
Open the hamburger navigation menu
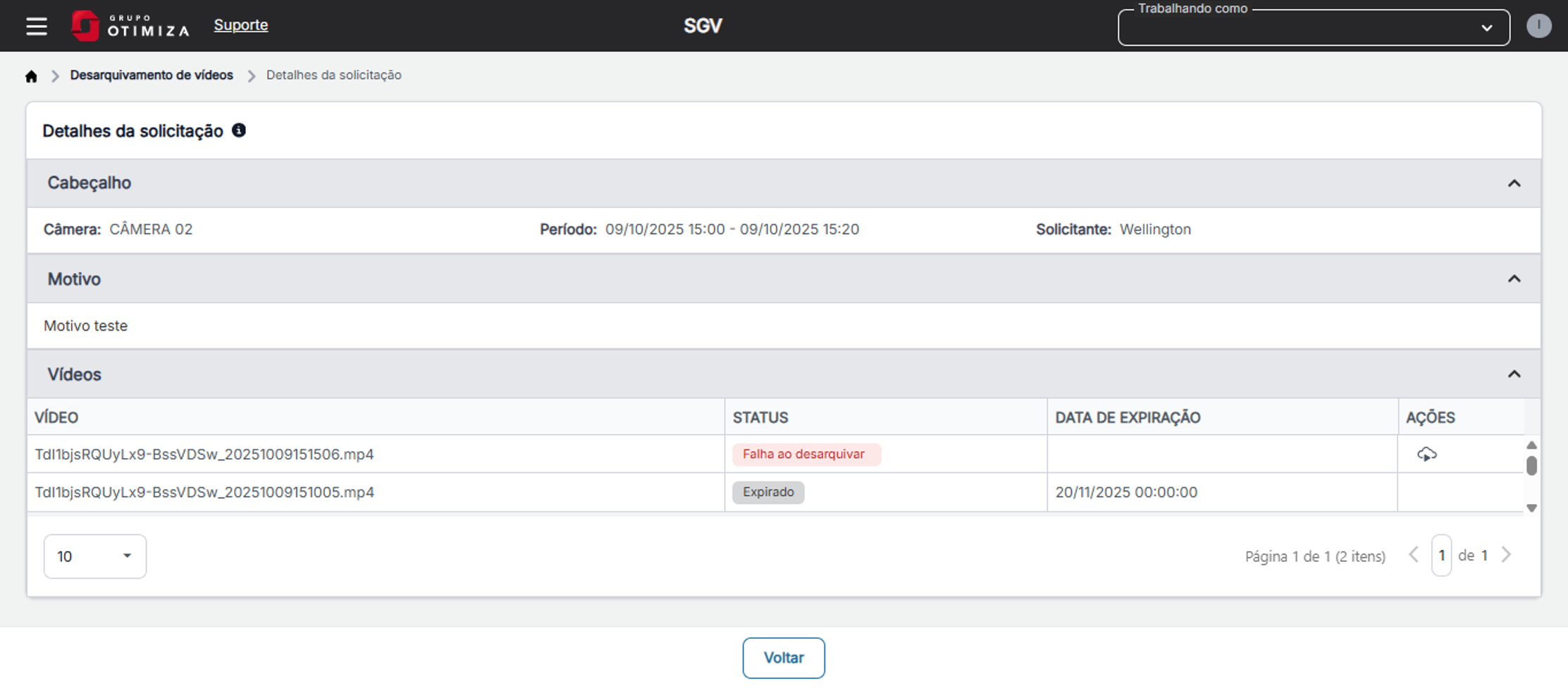(x=37, y=26)
